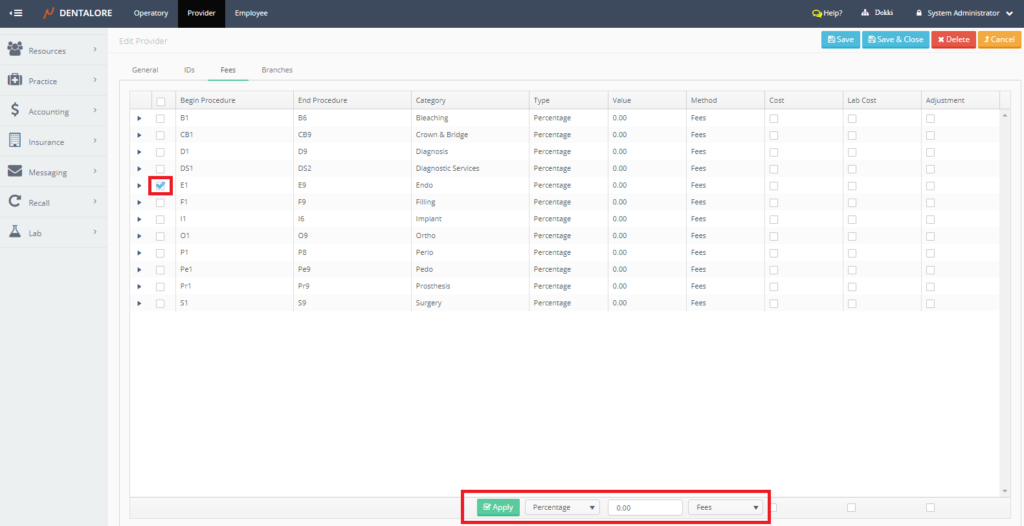This screenshot has width=1024, height=526.
Task: Click the 0.00 value input field
Action: coord(645,507)
